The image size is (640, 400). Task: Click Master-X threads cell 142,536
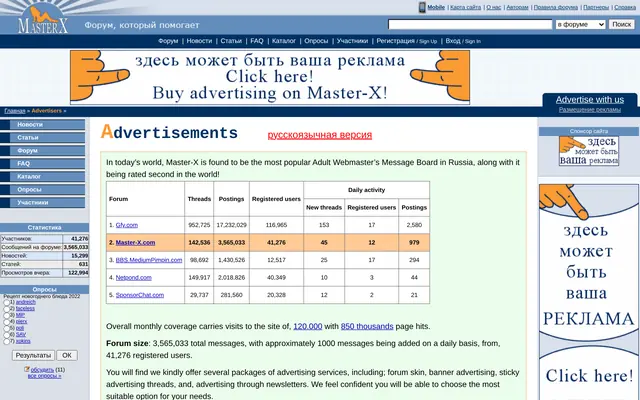pos(199,242)
